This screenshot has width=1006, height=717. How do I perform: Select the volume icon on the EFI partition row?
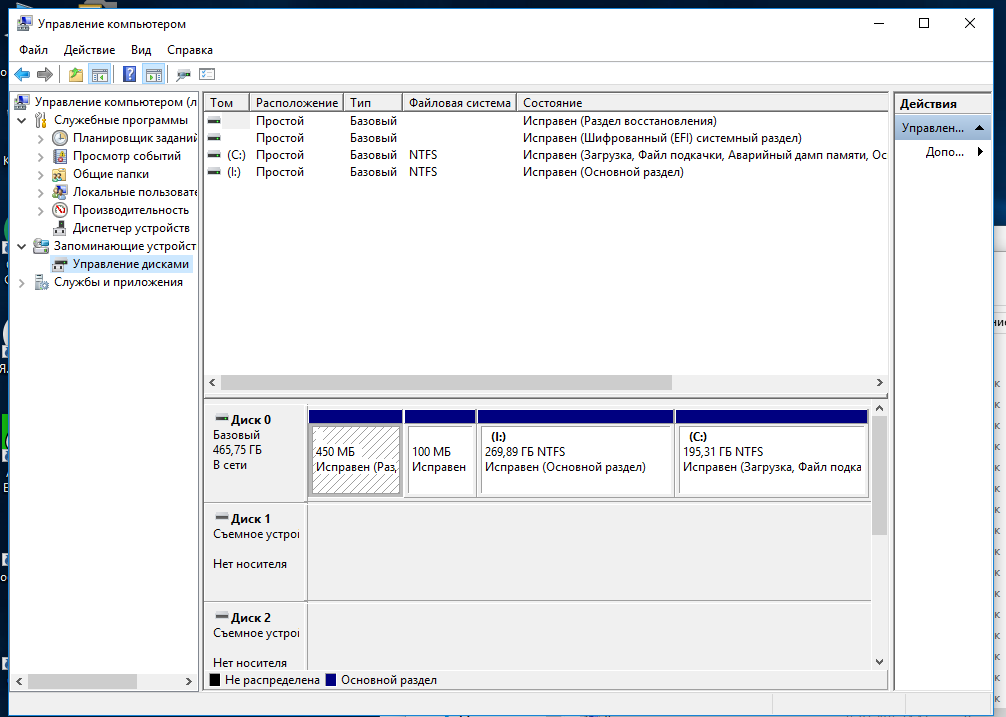tap(214, 138)
